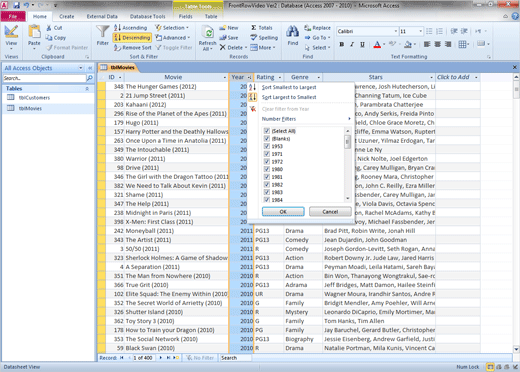
Task: Pick font color red A button
Action: (x=377, y=44)
